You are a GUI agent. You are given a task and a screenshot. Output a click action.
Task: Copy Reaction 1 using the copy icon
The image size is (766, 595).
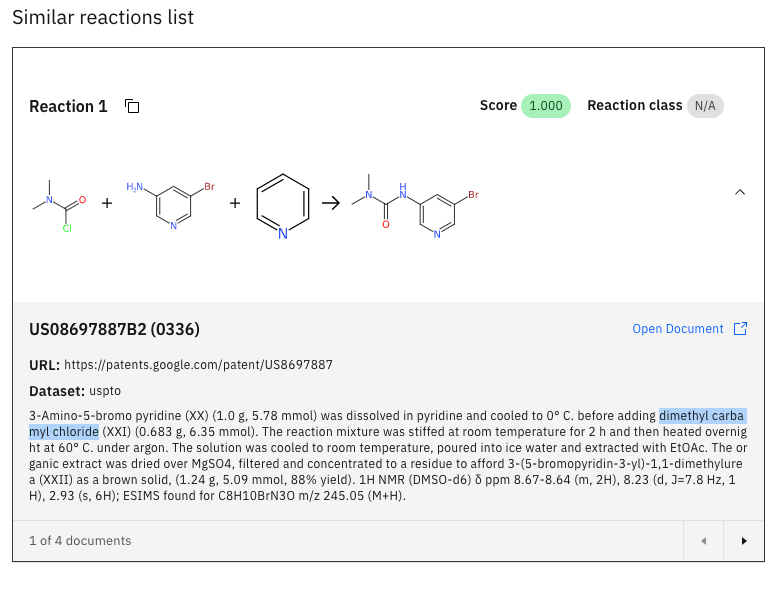click(x=132, y=106)
